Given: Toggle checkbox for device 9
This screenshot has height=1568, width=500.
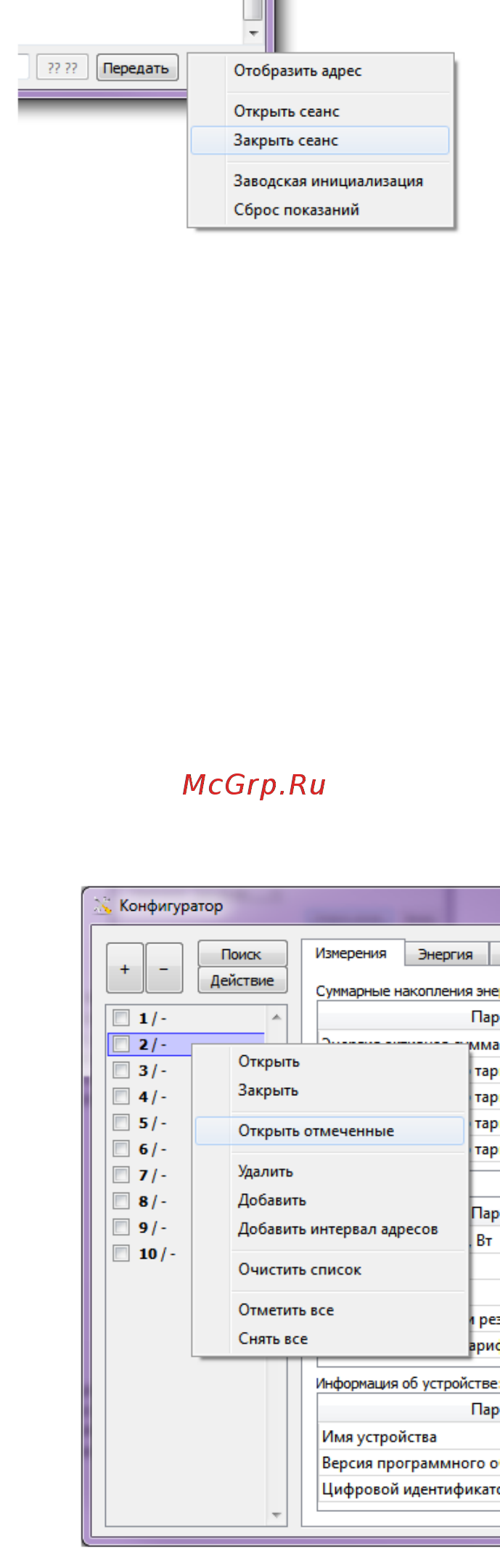Looking at the screenshot, I should point(121,1227).
